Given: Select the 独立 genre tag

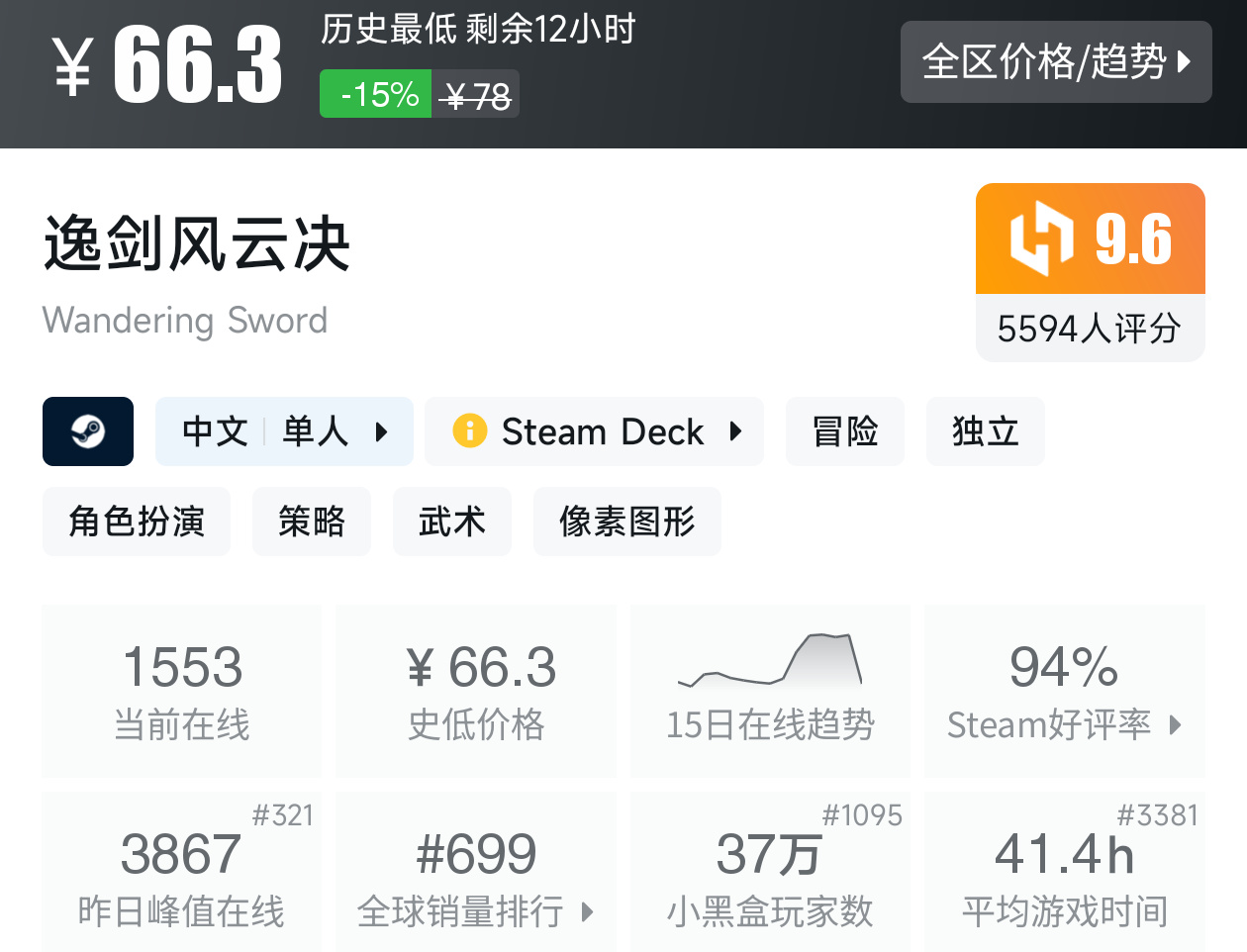Looking at the screenshot, I should [x=986, y=431].
